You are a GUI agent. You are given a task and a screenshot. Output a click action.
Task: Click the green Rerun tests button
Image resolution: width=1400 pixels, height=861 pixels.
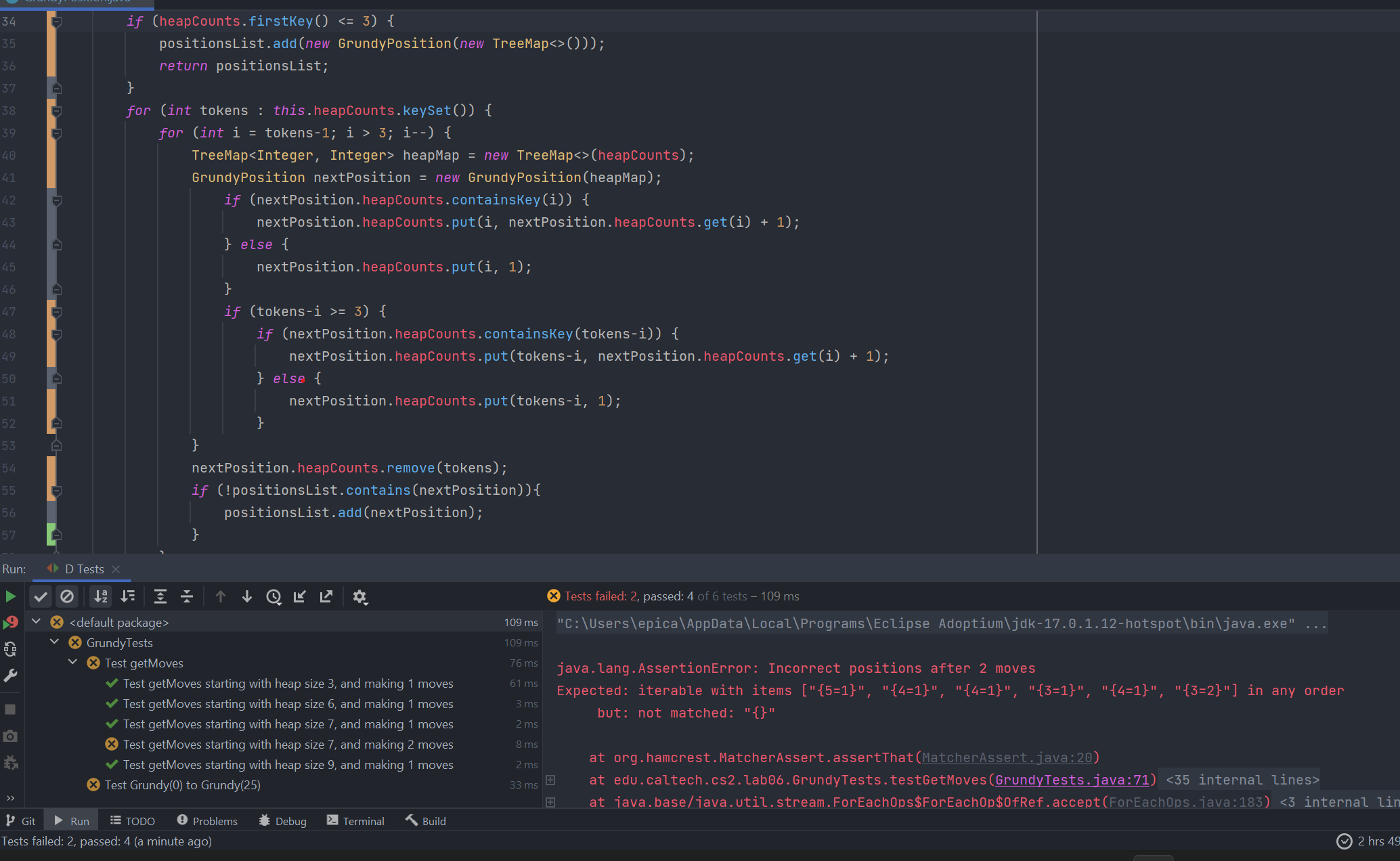[10, 596]
